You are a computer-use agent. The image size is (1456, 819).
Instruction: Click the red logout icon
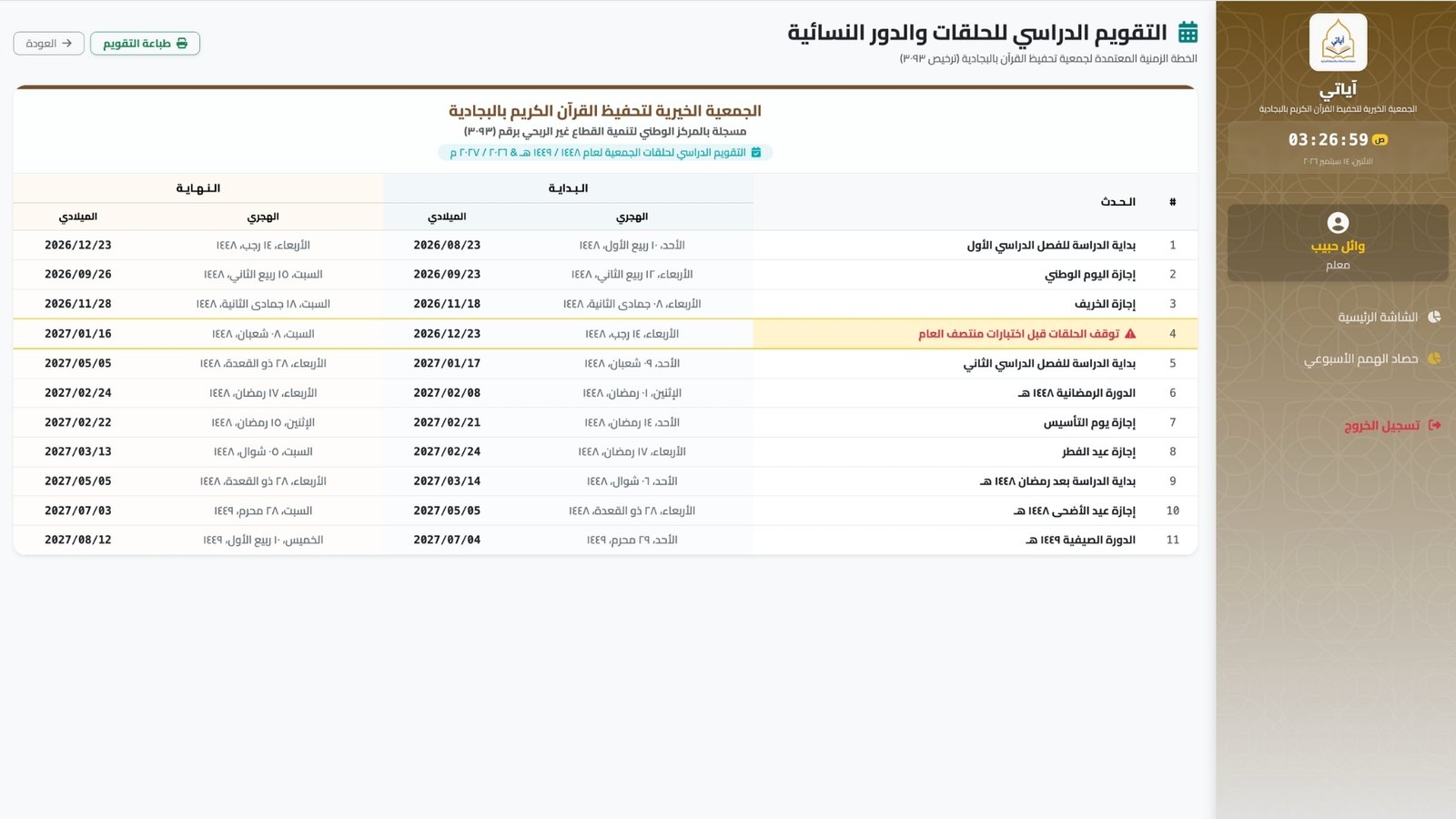pyautogui.click(x=1434, y=426)
